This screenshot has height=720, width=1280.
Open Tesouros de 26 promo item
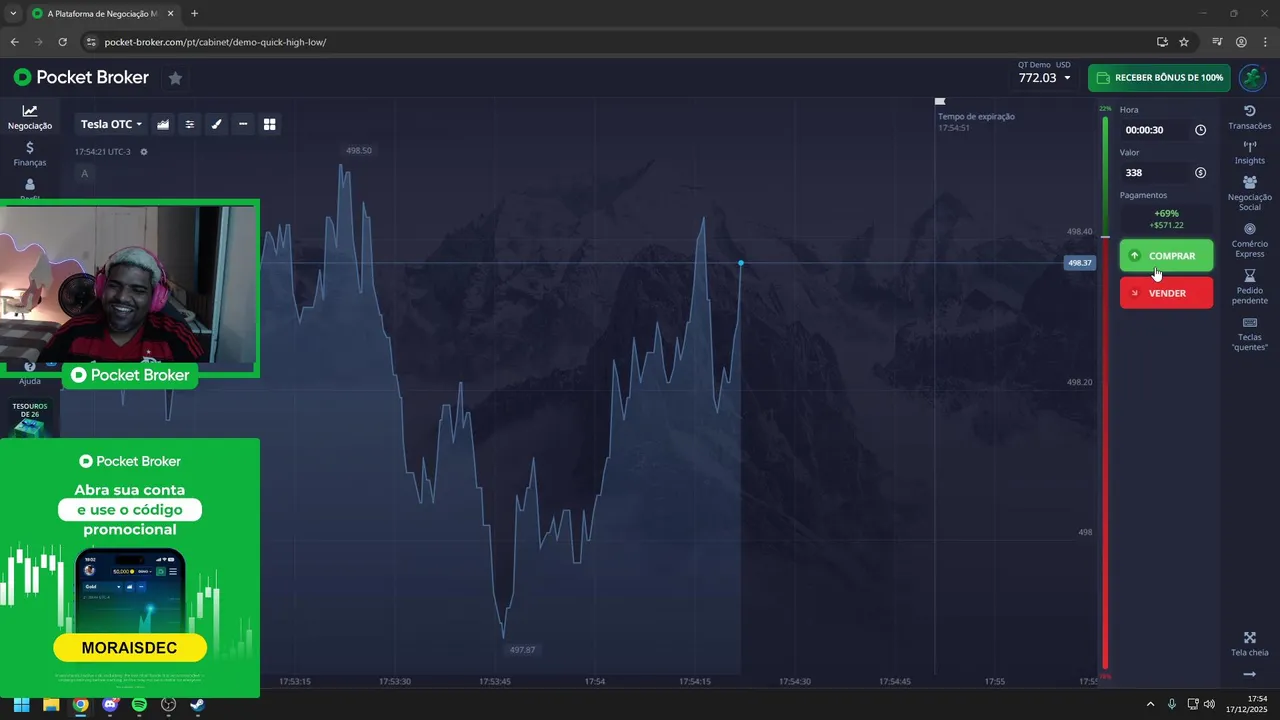point(30,419)
